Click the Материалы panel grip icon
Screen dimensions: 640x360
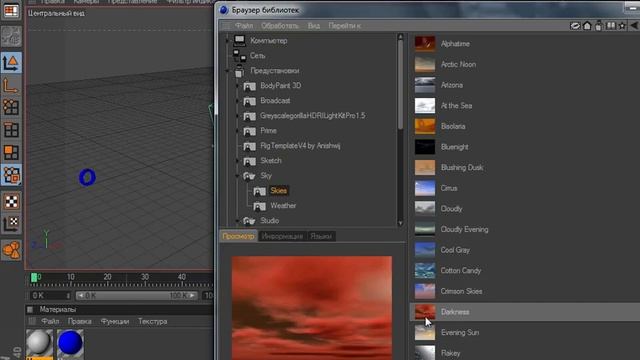(30, 309)
